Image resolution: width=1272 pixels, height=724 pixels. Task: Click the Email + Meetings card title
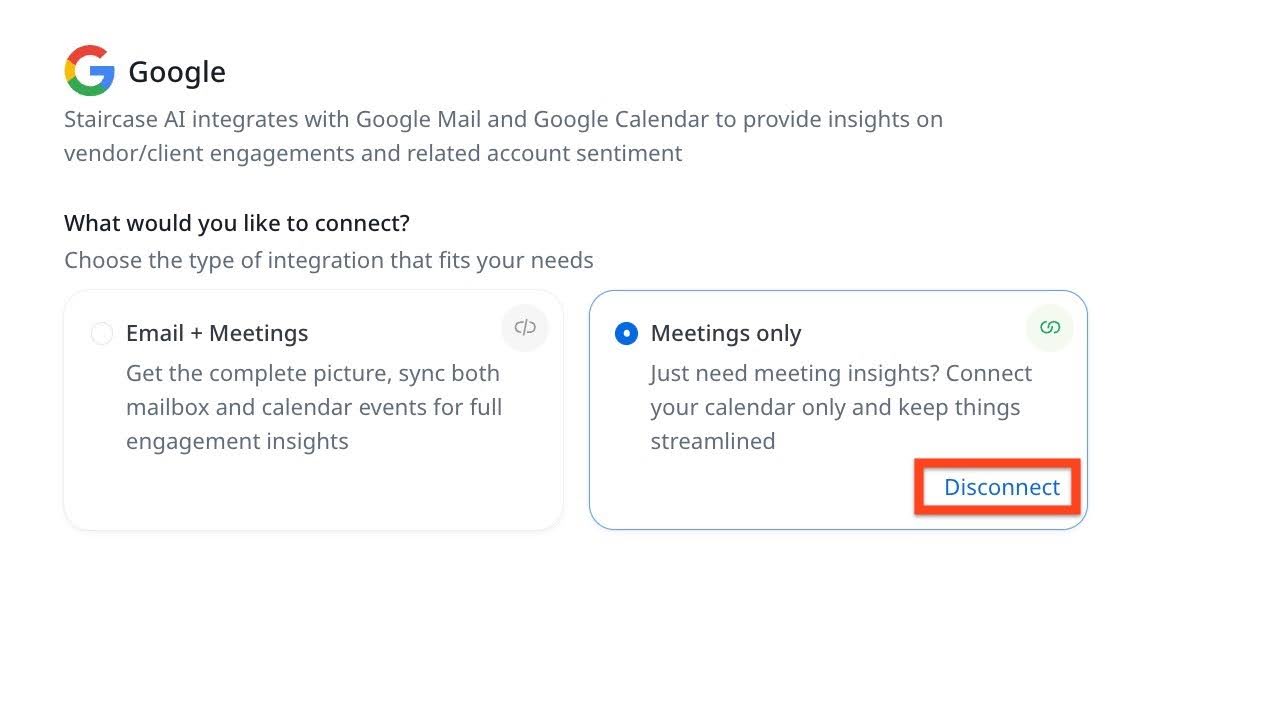point(217,333)
